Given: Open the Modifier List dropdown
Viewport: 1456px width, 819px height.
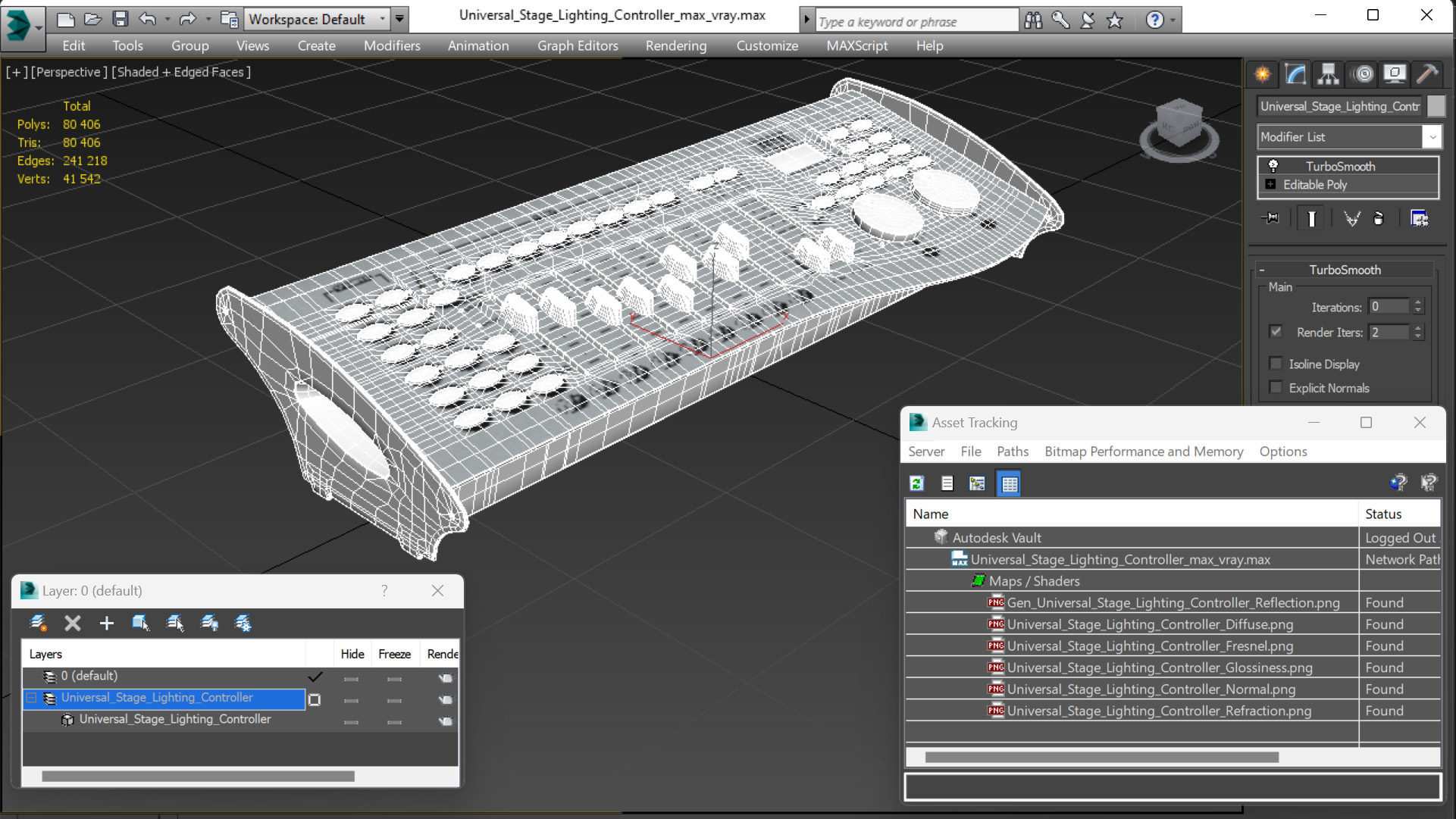Looking at the screenshot, I should pos(1432,137).
